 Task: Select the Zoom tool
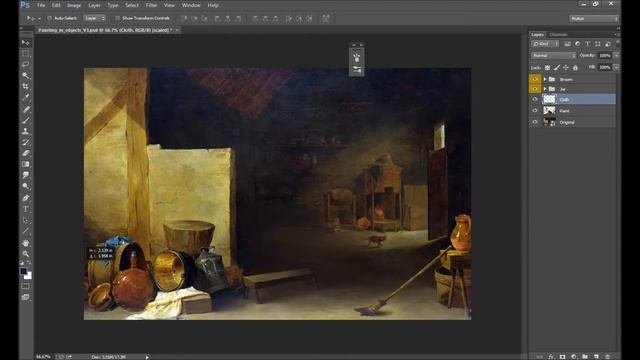[26, 254]
